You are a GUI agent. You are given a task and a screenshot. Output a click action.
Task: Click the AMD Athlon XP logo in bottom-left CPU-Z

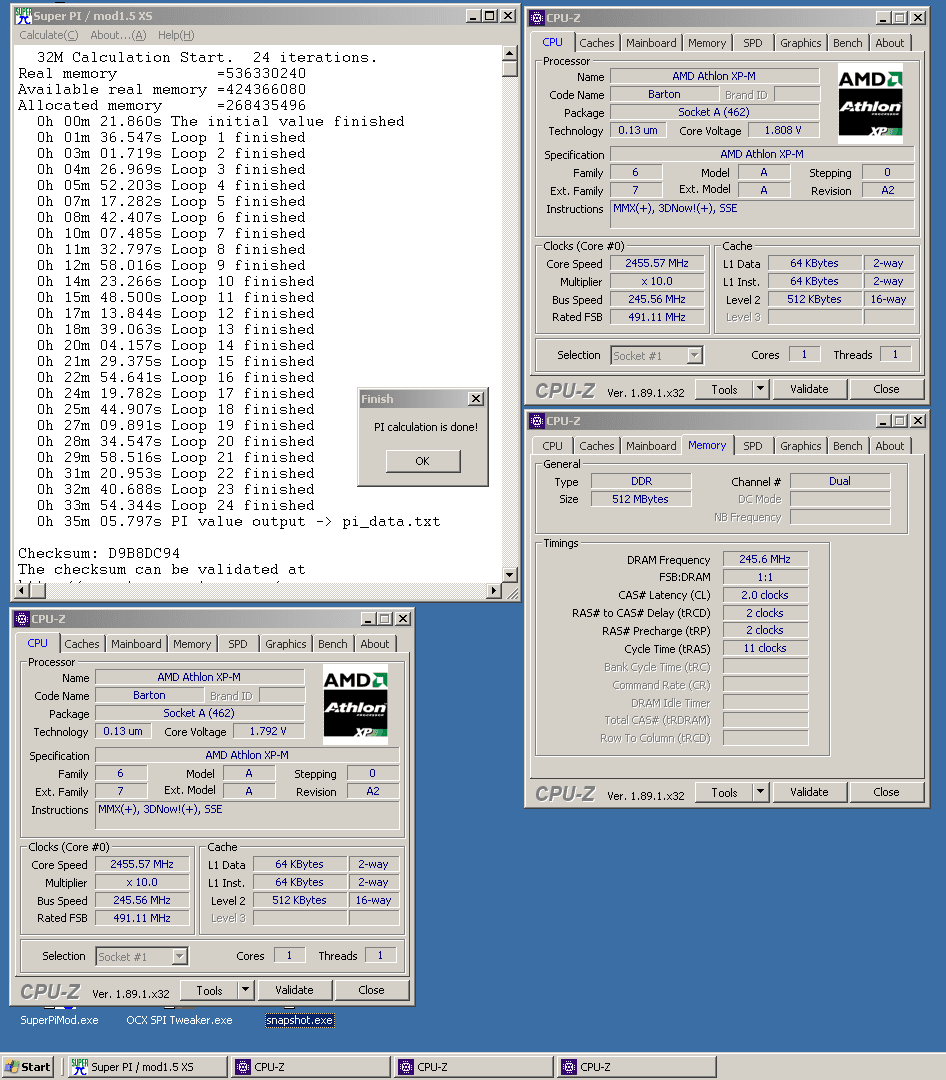point(356,705)
